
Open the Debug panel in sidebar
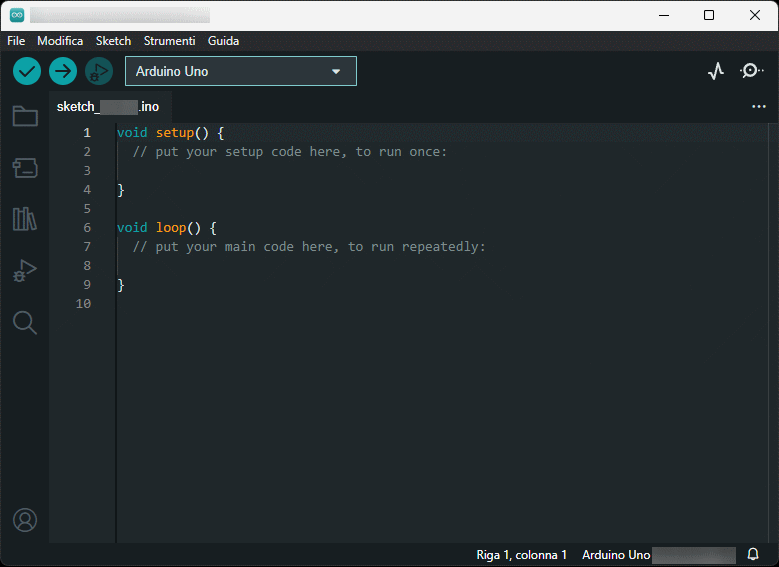pyautogui.click(x=25, y=271)
